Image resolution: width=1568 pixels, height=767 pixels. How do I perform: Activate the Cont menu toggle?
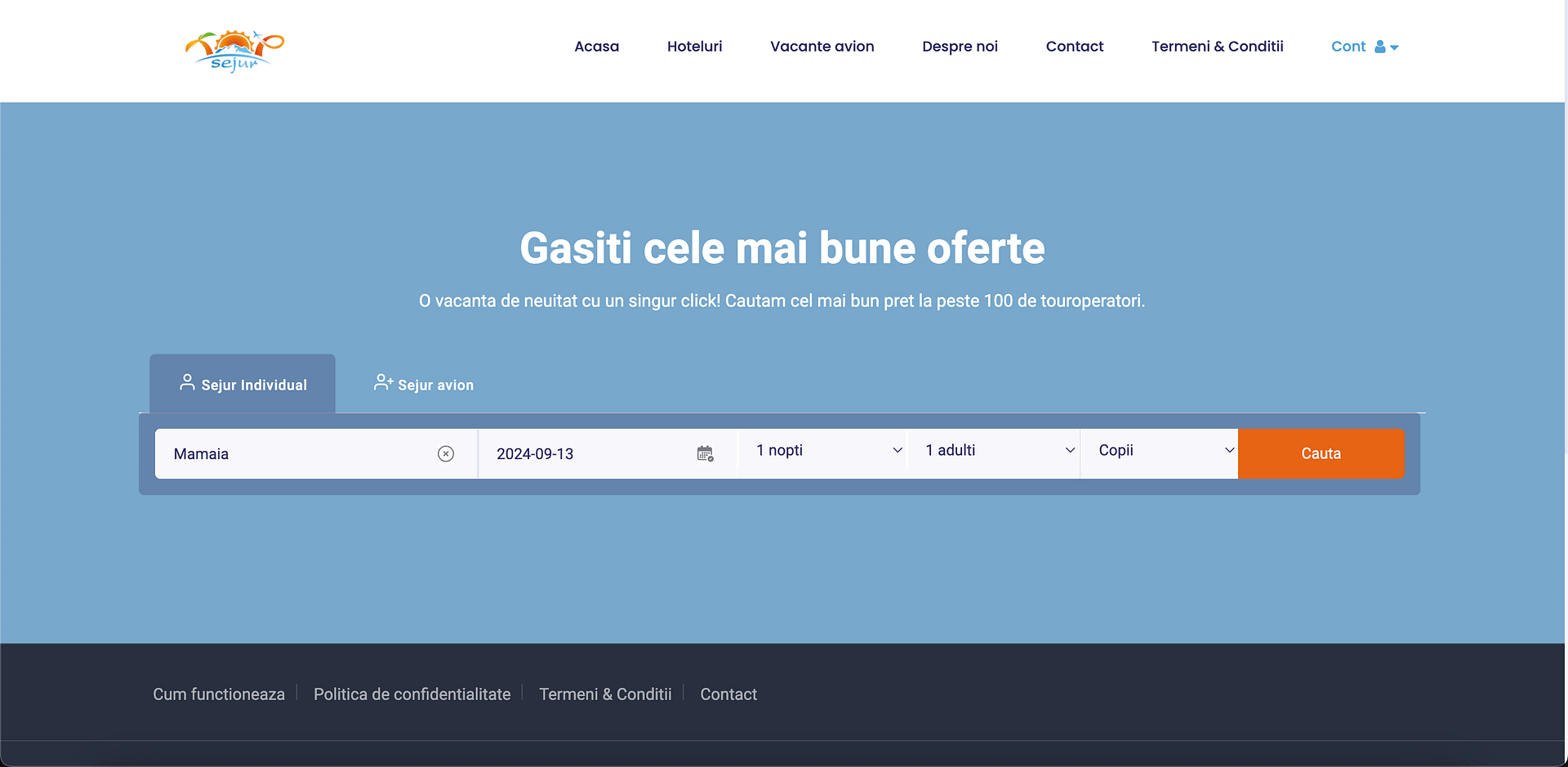pyautogui.click(x=1364, y=47)
